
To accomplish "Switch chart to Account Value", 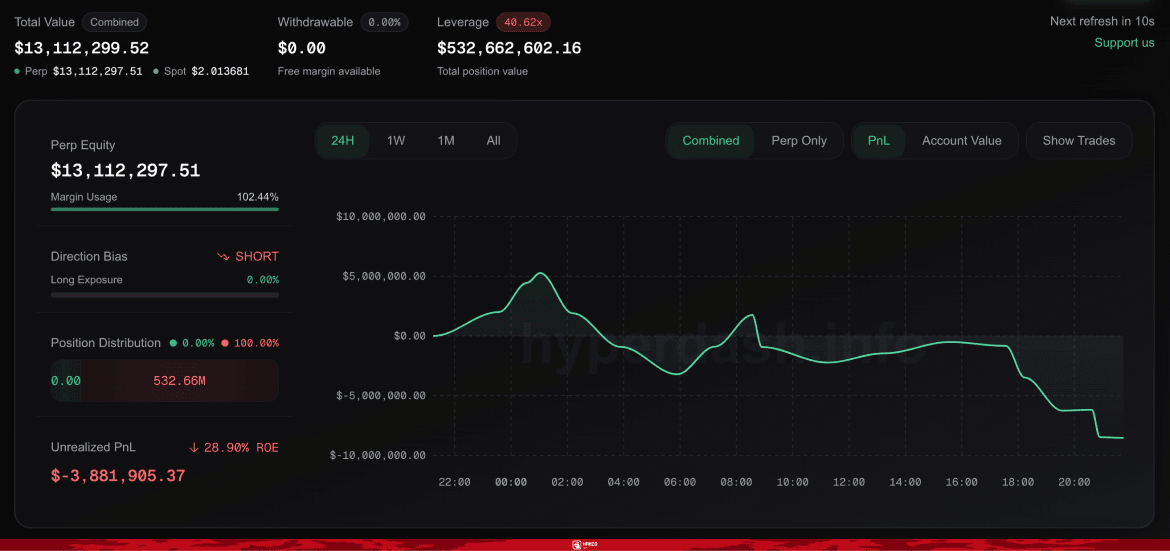I will coord(961,140).
